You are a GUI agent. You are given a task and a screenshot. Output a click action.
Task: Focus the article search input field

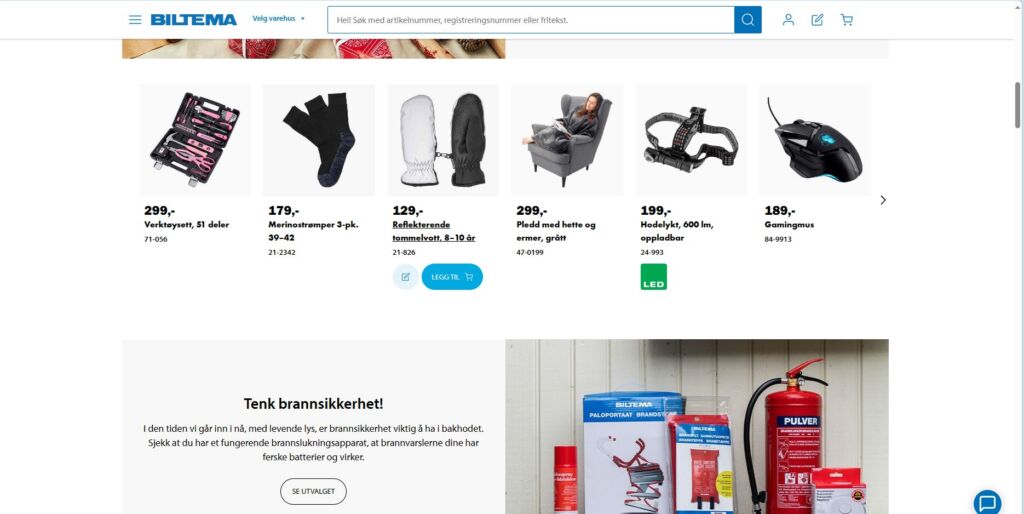point(531,20)
